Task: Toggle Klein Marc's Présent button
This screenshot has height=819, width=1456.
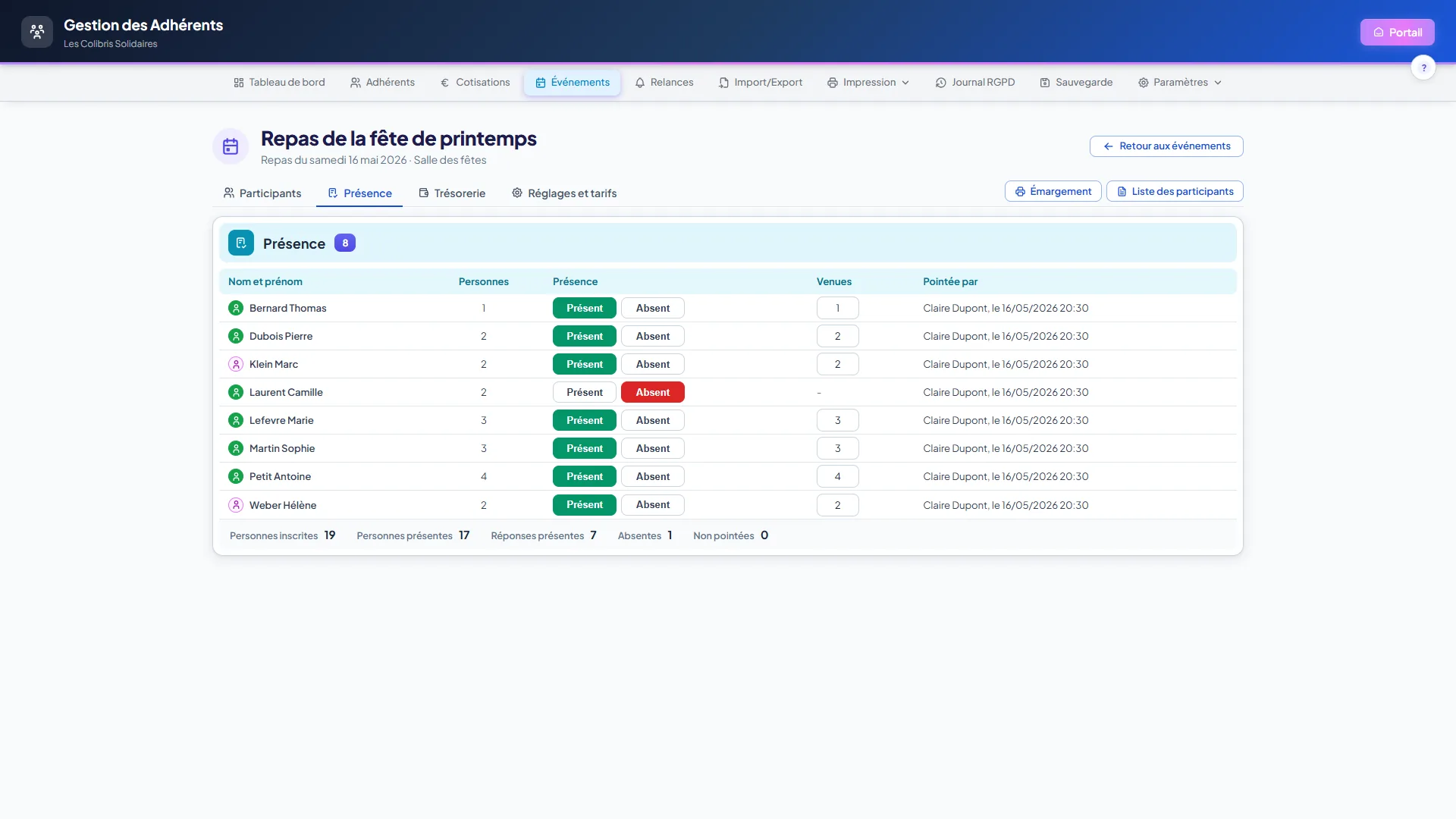Action: pyautogui.click(x=585, y=364)
